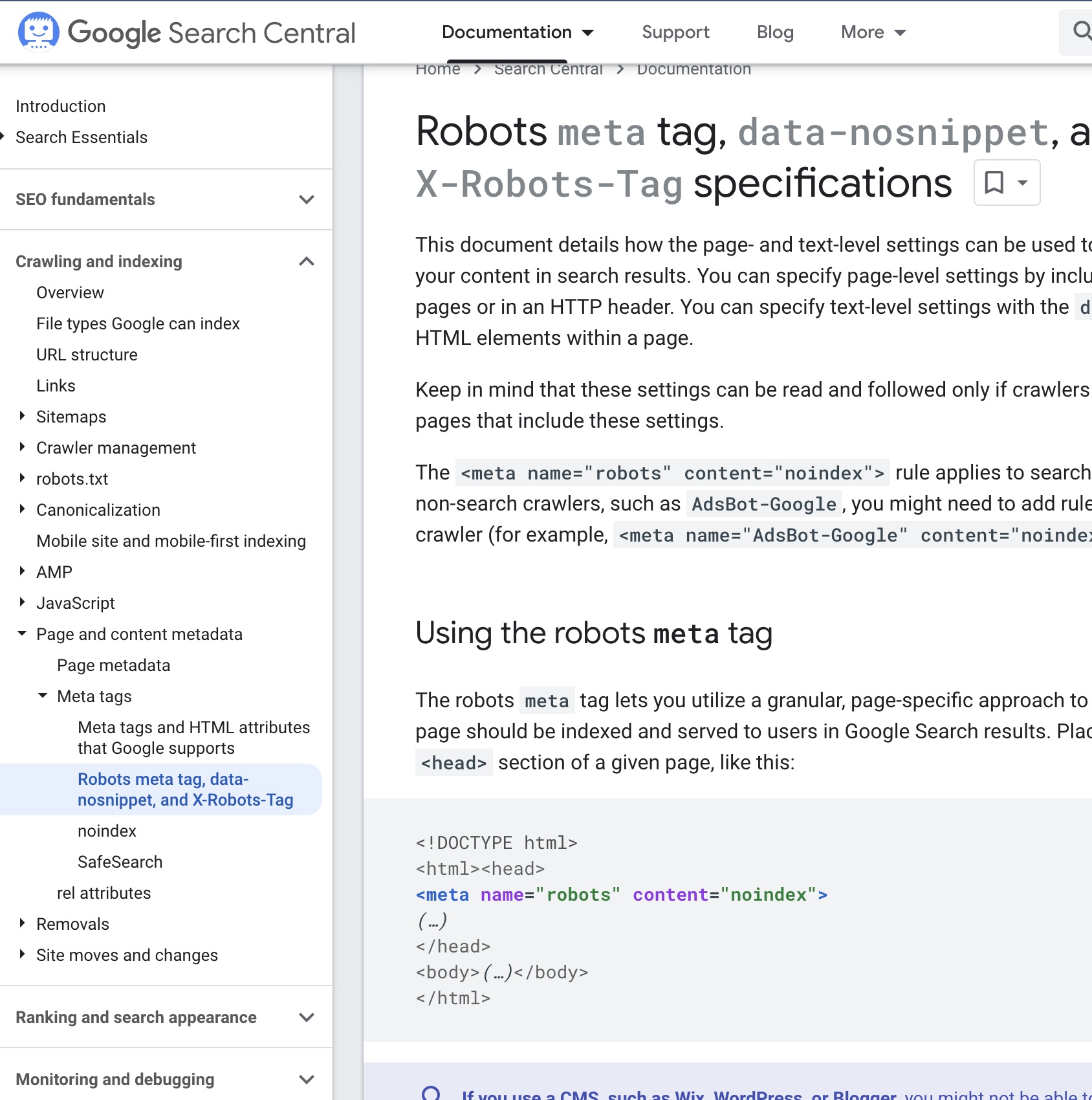Expand the robots.txt tree arrow

tap(22, 478)
